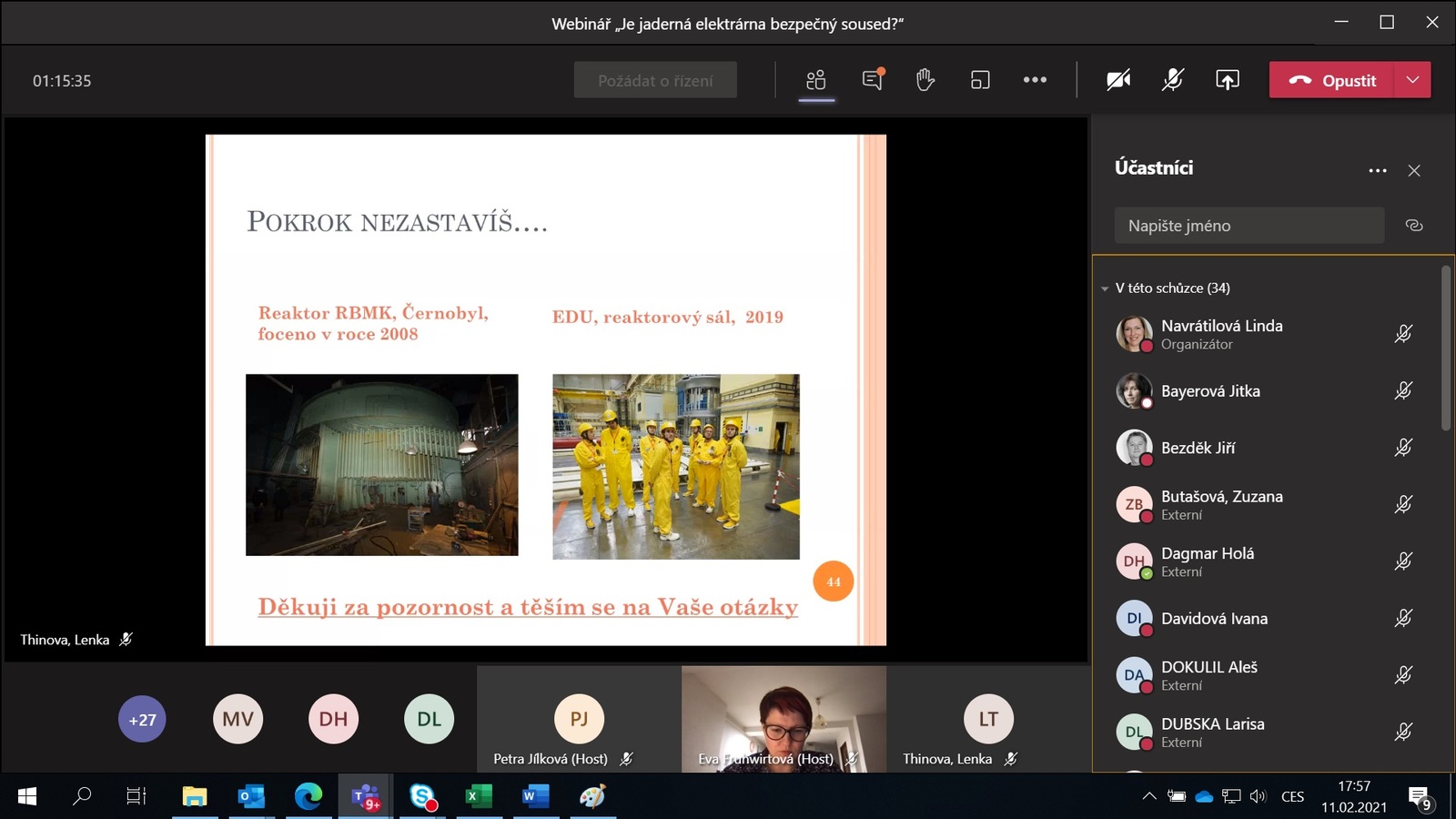The image size is (1456, 819).
Task: Click the share content screen icon
Action: (1227, 80)
